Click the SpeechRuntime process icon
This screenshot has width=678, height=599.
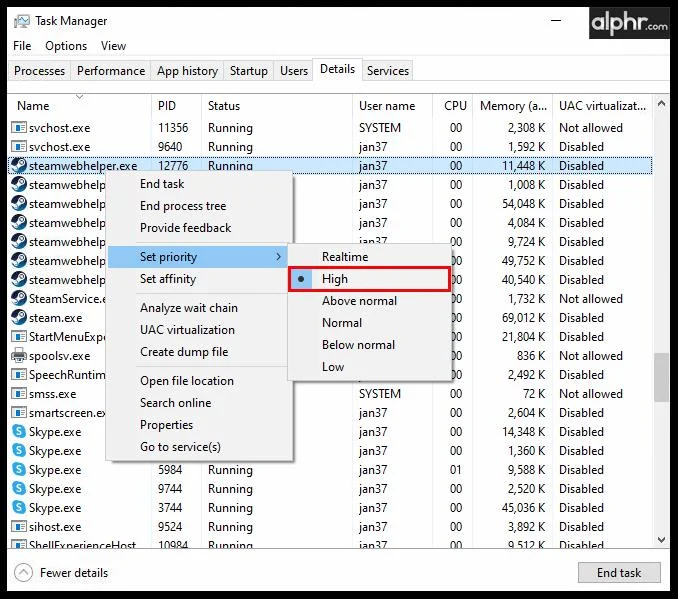(19, 375)
